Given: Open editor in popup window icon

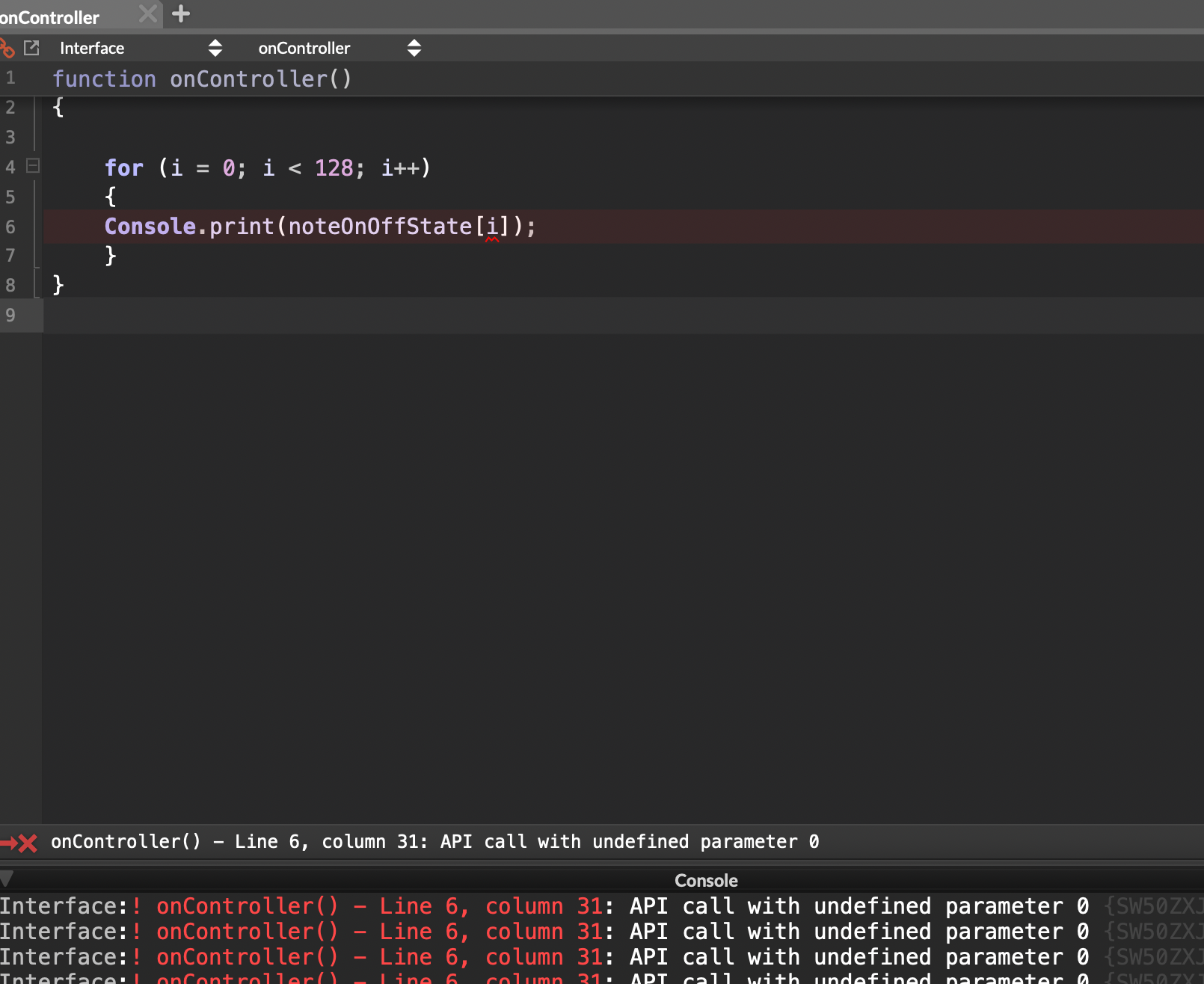Looking at the screenshot, I should tap(31, 48).
